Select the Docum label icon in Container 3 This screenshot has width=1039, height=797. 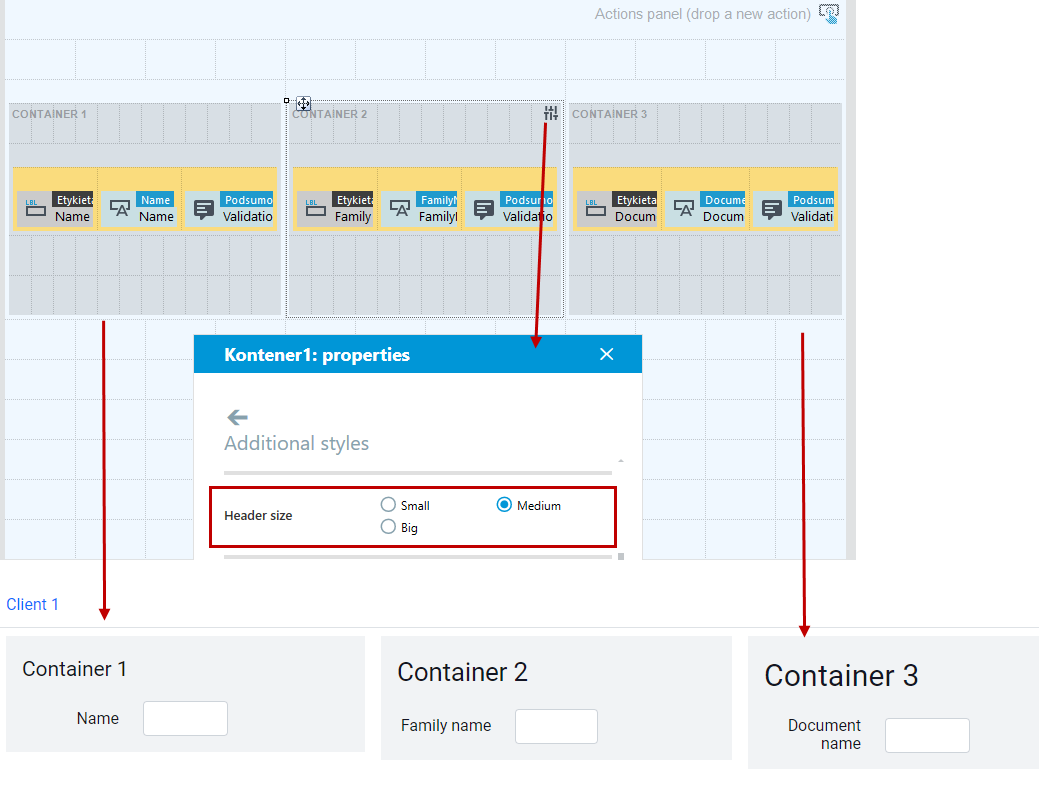tap(596, 209)
